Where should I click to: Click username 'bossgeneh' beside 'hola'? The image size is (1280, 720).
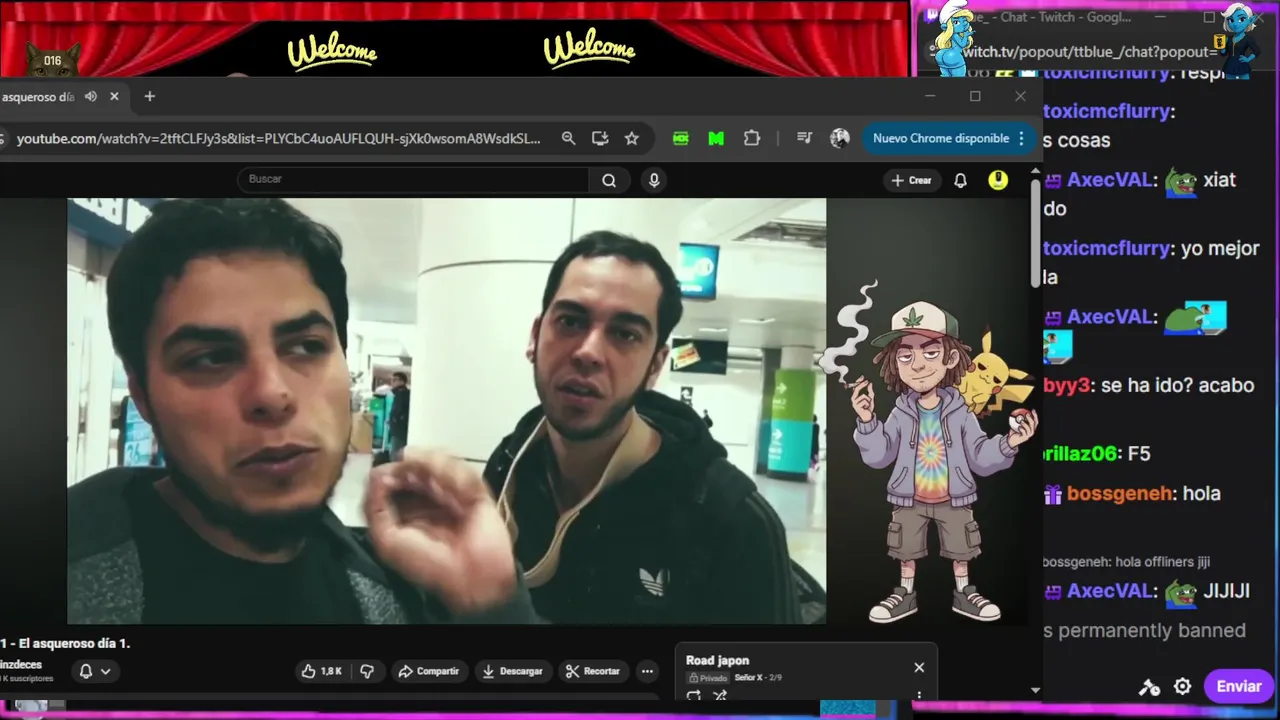coord(1119,494)
